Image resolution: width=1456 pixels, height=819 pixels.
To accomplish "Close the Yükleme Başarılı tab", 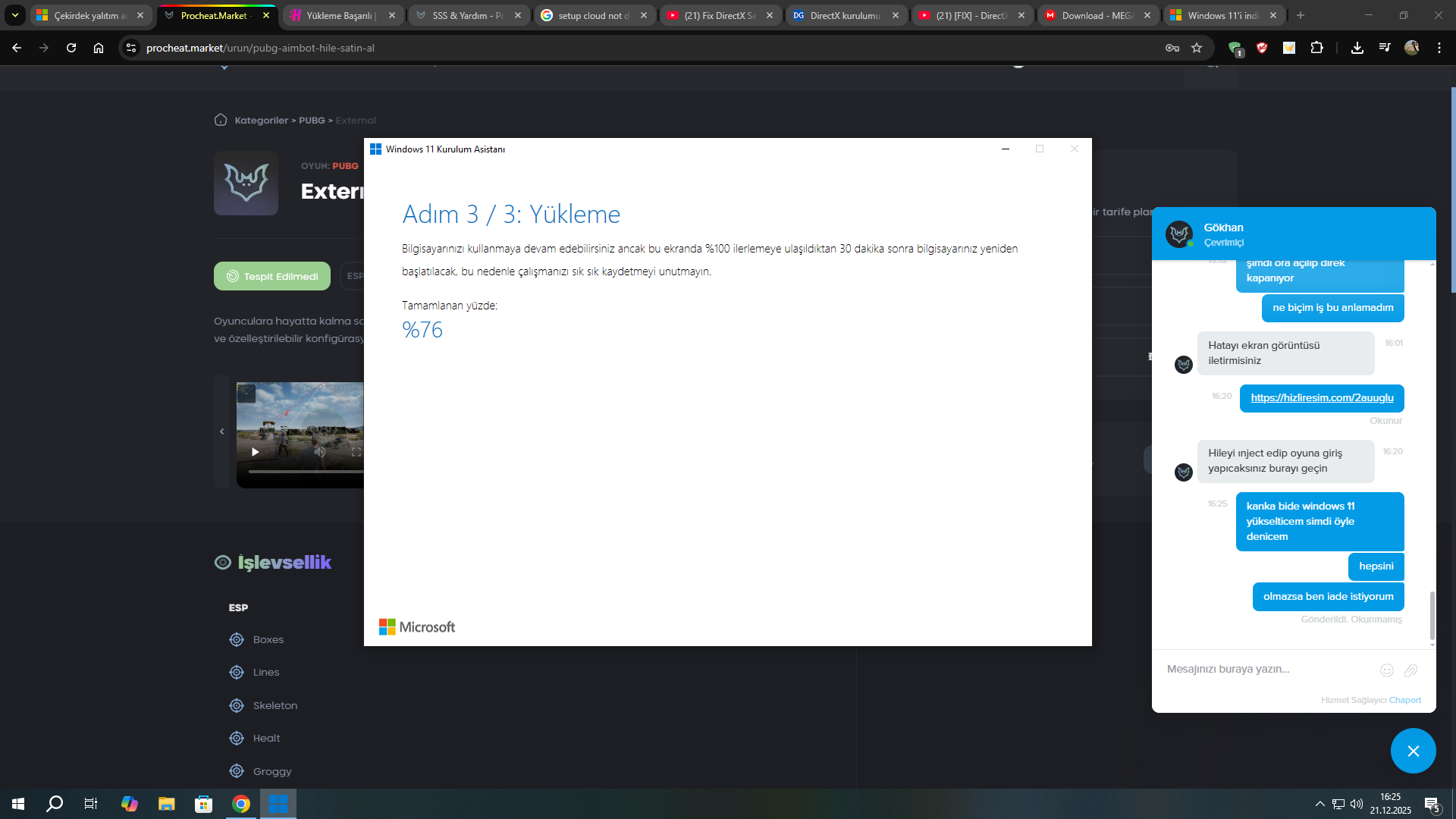I will click(392, 15).
